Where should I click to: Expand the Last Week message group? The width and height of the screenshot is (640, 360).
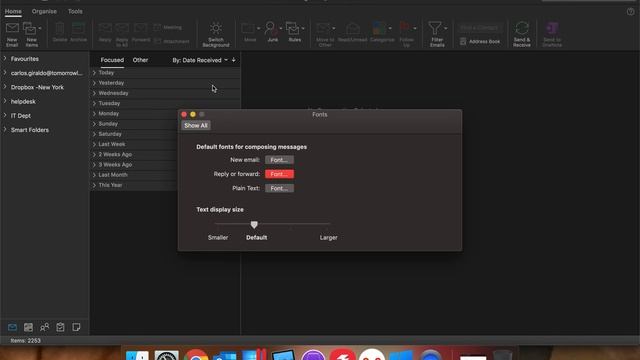click(x=94, y=144)
